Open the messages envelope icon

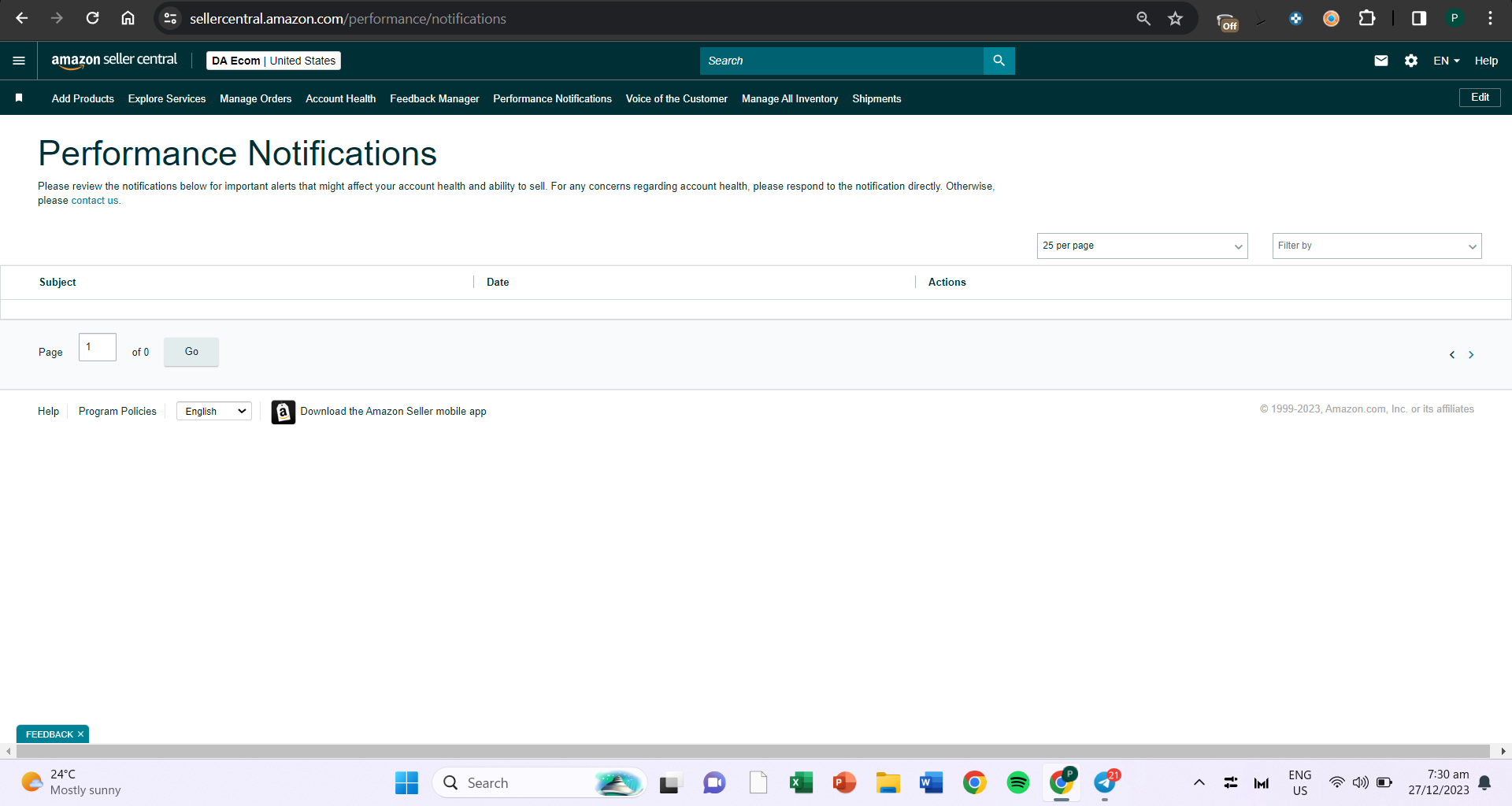point(1380,61)
